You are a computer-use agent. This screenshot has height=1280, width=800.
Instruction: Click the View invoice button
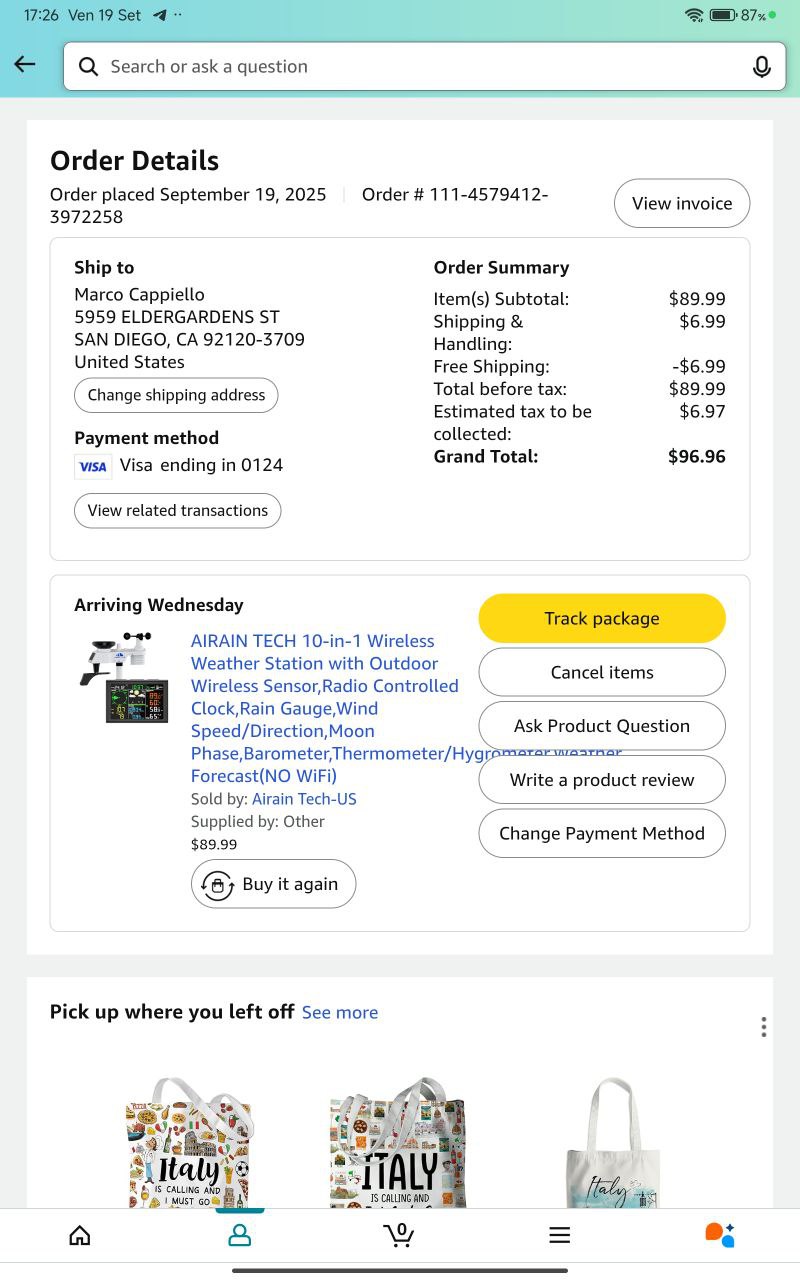click(x=682, y=203)
